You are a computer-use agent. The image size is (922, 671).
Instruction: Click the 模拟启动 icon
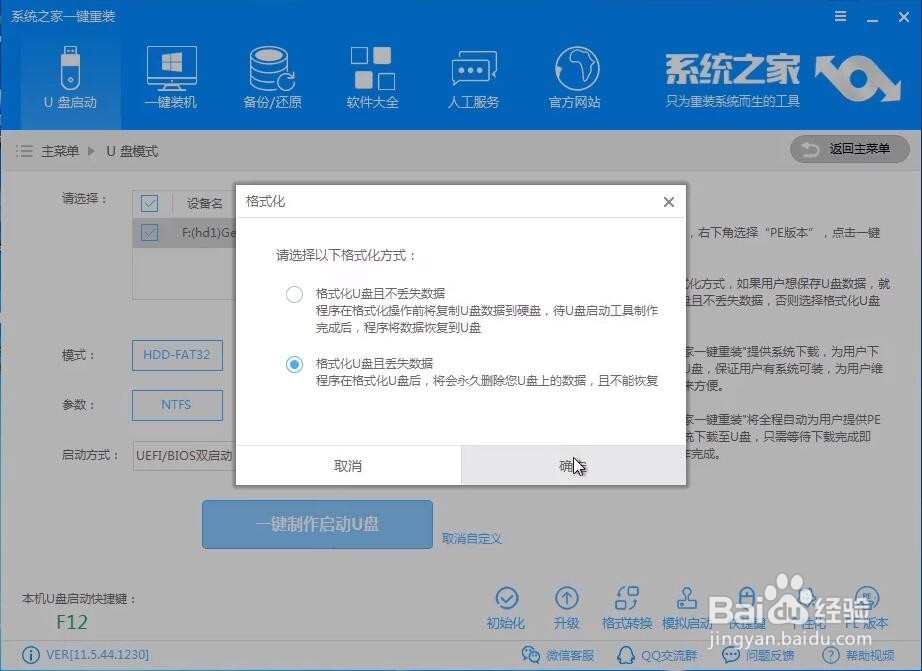[x=687, y=608]
